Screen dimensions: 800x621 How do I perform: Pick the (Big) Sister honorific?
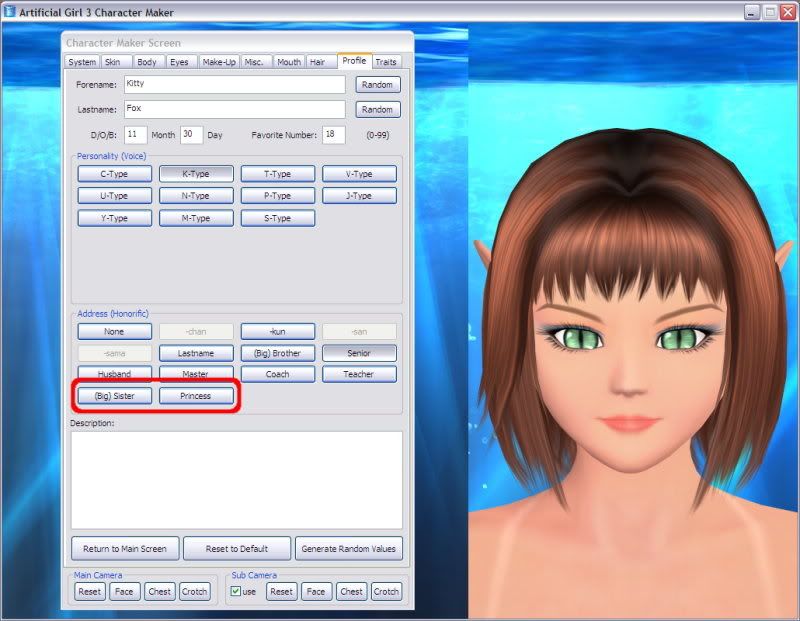(114, 396)
